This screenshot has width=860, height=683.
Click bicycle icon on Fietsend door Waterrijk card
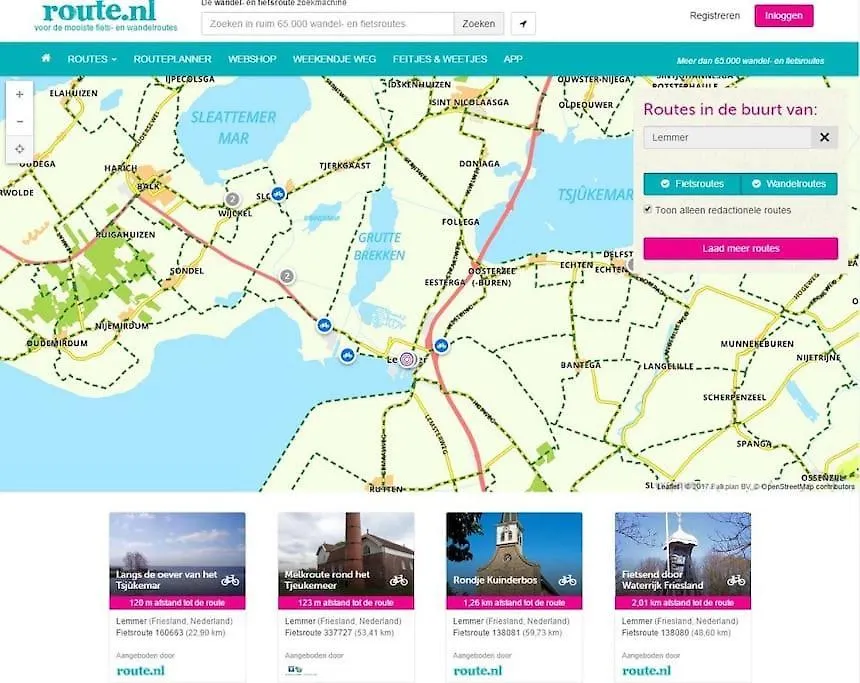click(736, 580)
